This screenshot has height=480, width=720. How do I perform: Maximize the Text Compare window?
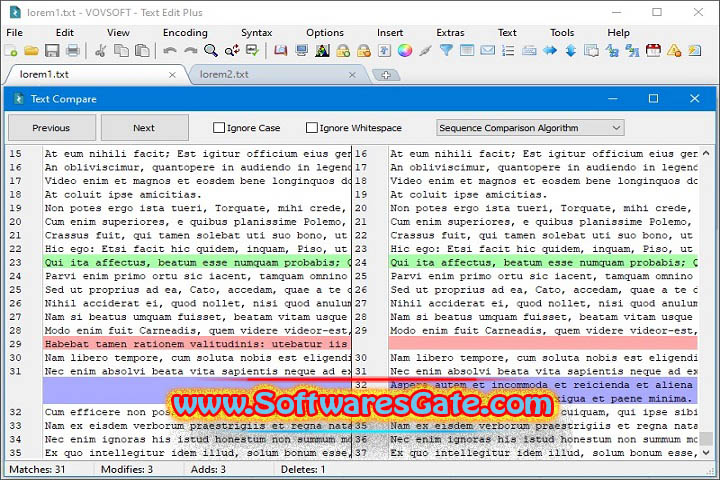click(653, 98)
